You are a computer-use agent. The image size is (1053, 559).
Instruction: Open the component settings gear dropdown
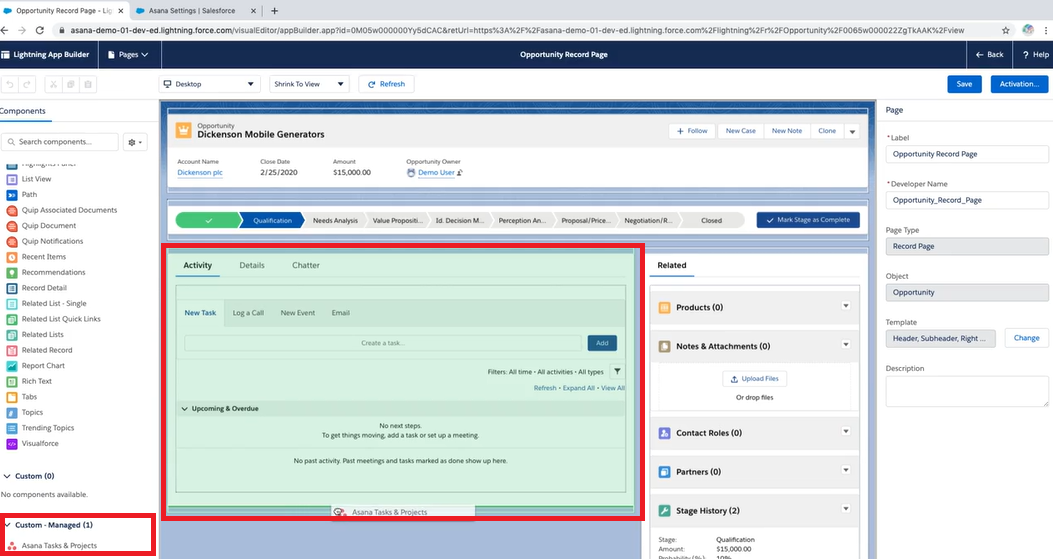click(x=134, y=142)
